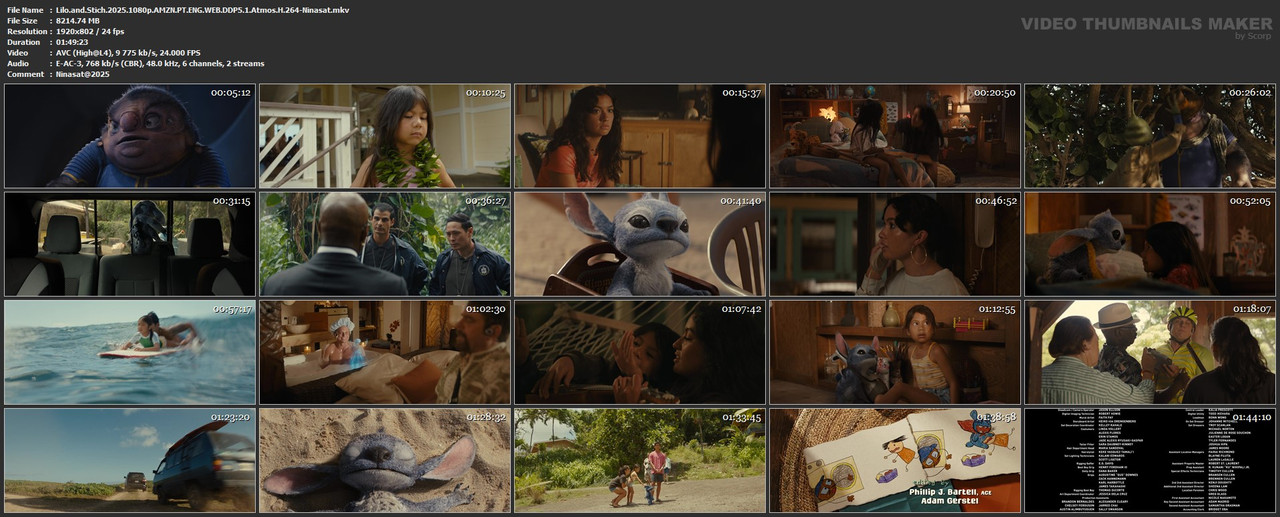Select the thumbnail timestamped 00:26:02
The image size is (1280, 517).
1150,136
